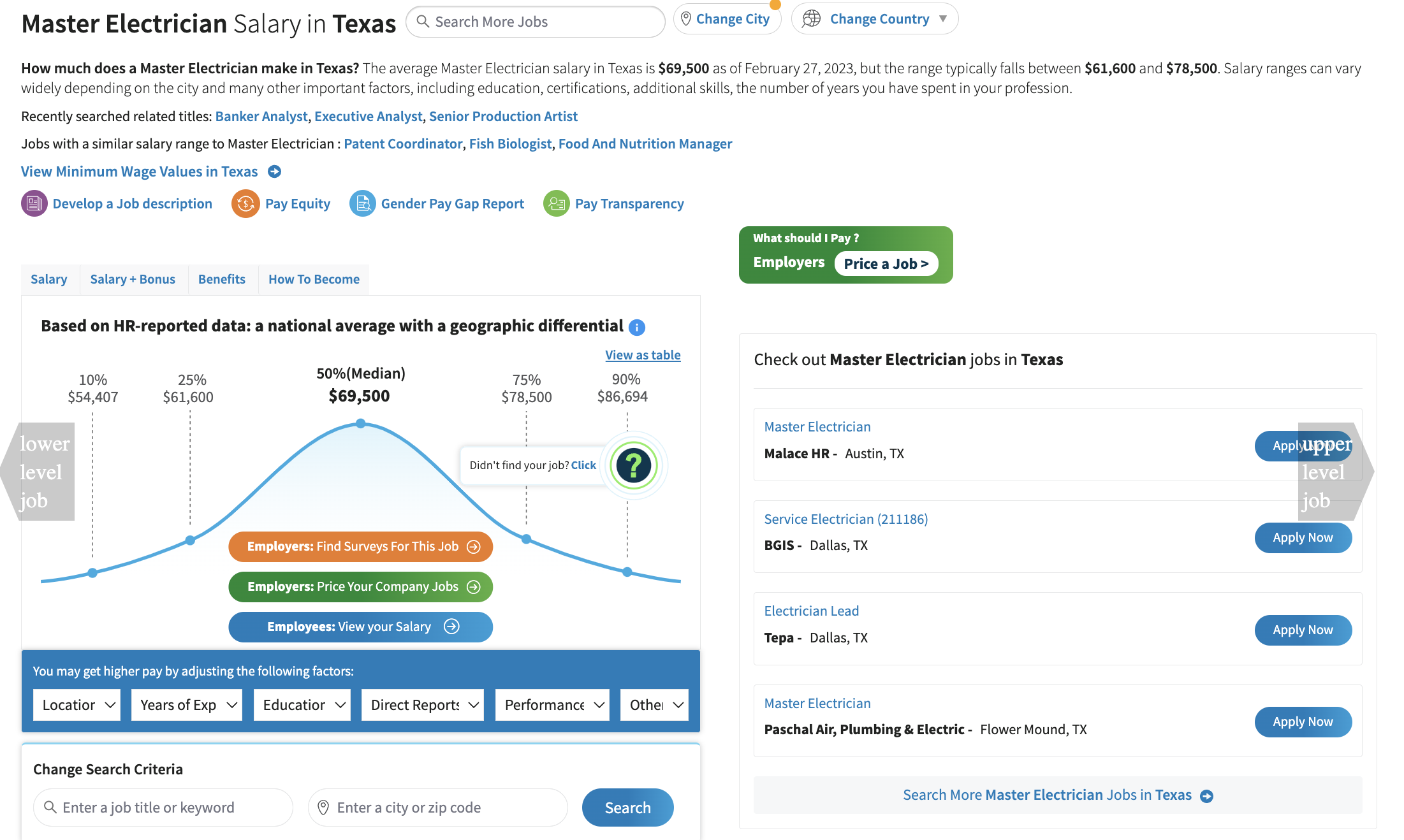
Task: Click the View as table link
Action: coord(643,355)
